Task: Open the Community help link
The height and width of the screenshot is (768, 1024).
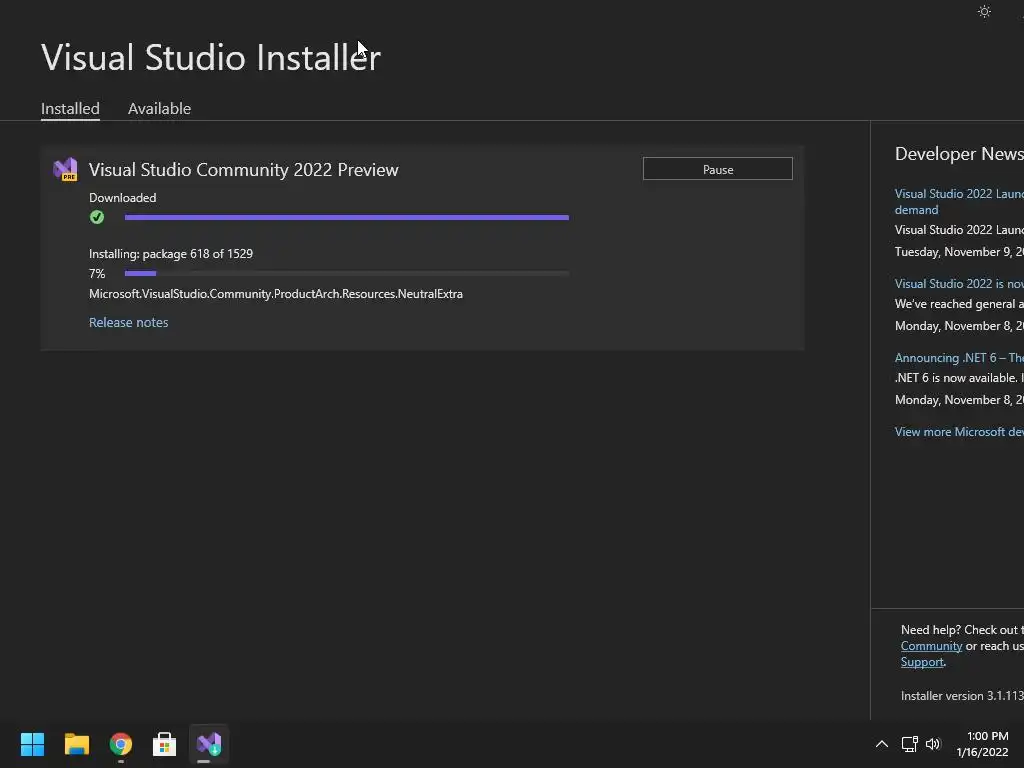Action: (931, 646)
